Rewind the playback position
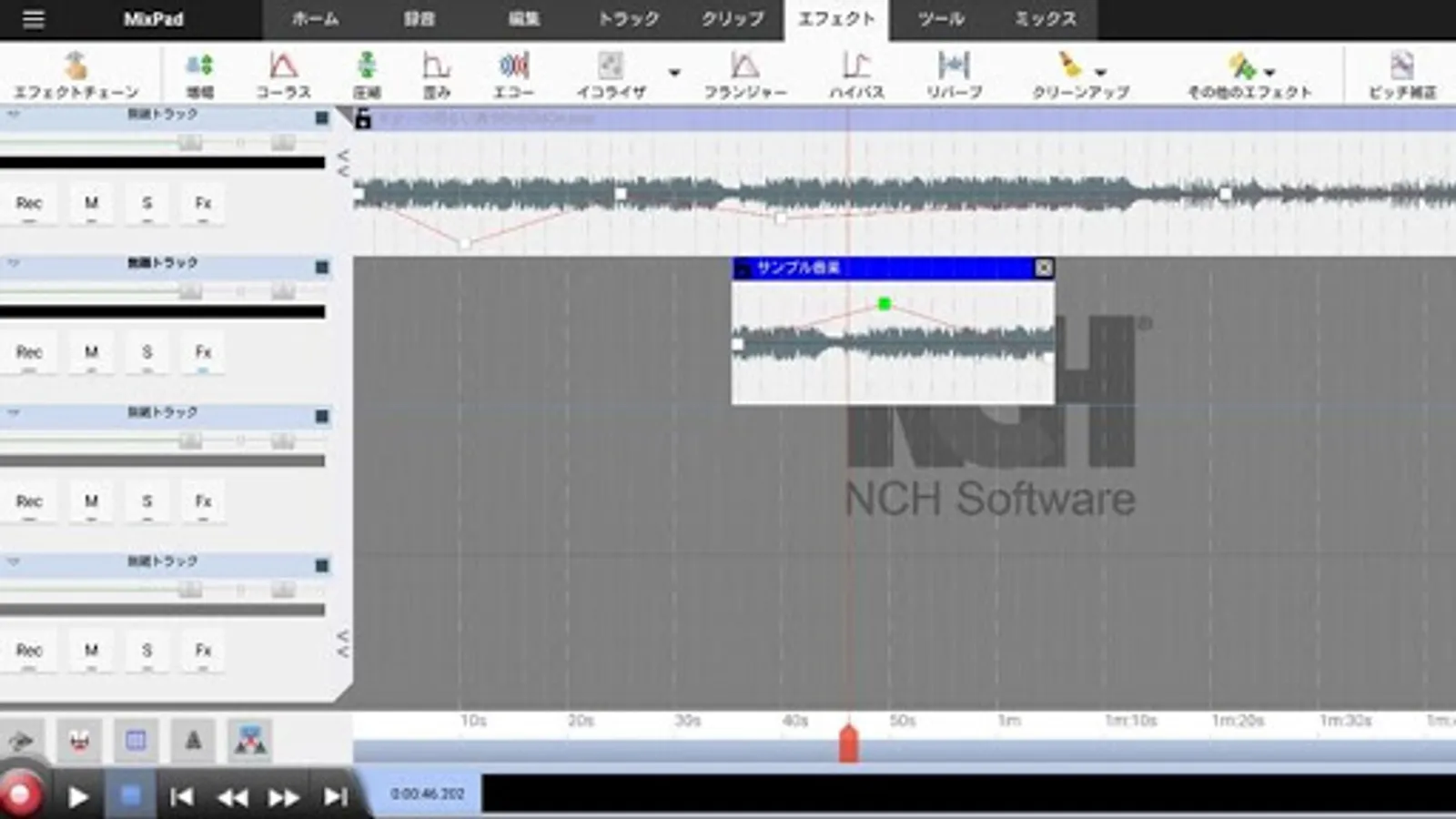 click(232, 797)
